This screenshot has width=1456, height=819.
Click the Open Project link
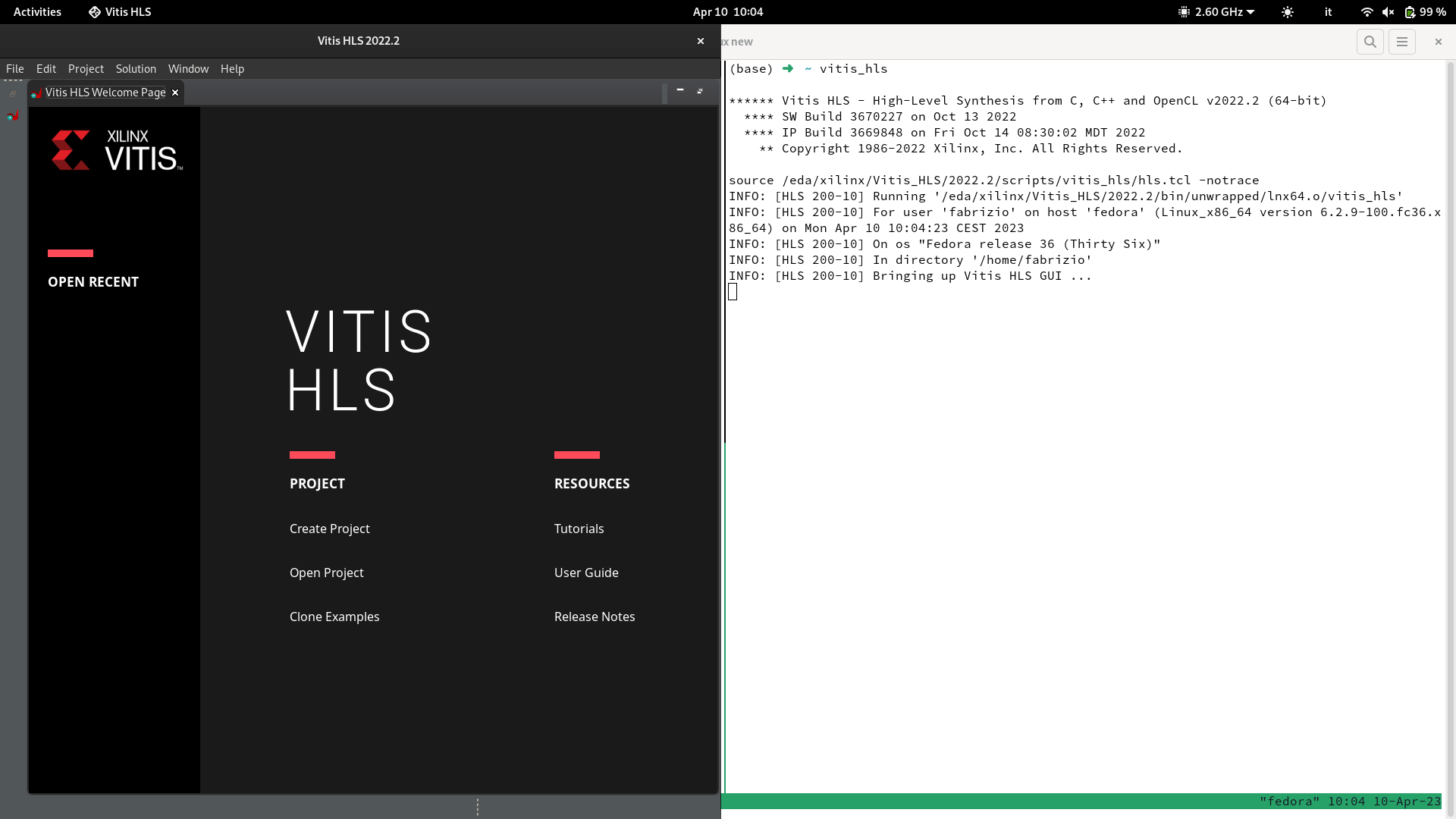(x=326, y=573)
